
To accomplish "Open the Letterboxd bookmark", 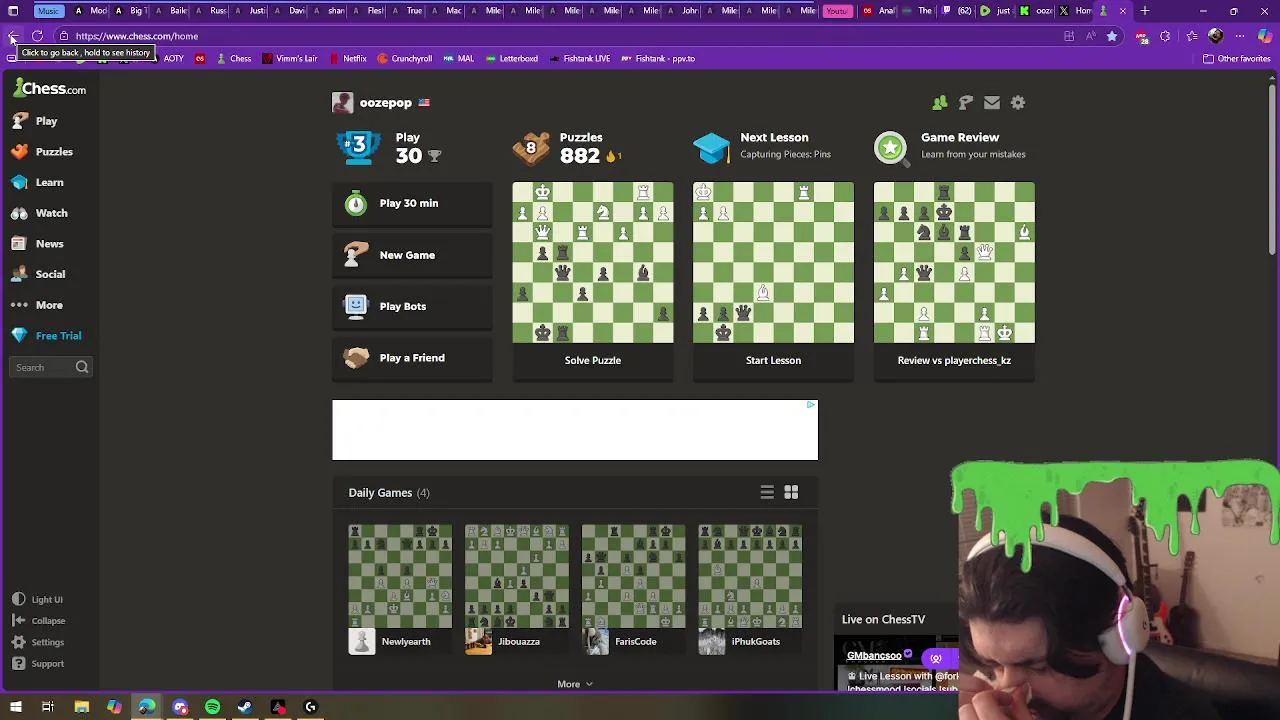I will coord(511,58).
